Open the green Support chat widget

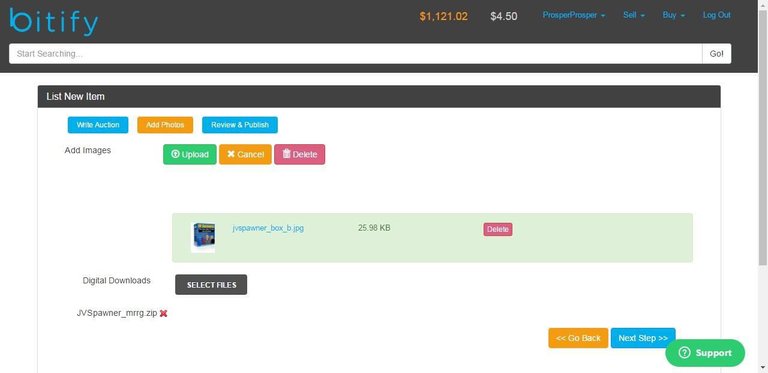tap(705, 353)
